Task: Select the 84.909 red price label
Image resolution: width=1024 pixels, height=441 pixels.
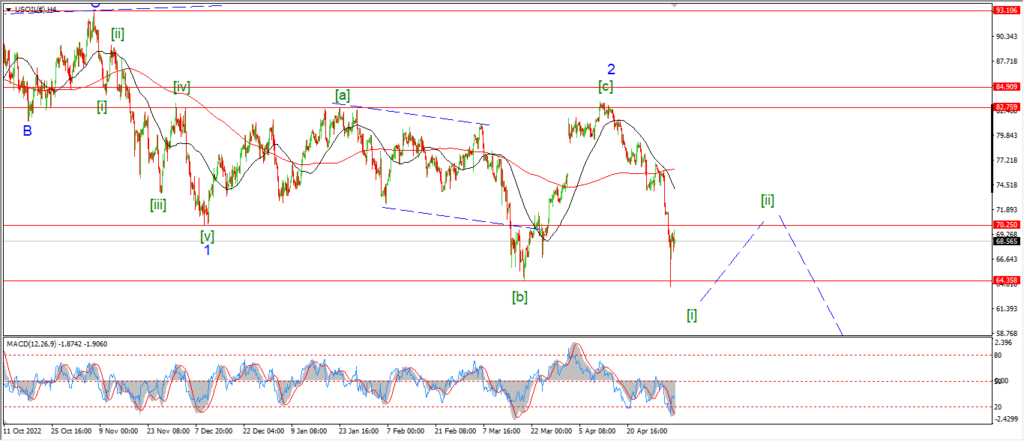Action: (1006, 87)
